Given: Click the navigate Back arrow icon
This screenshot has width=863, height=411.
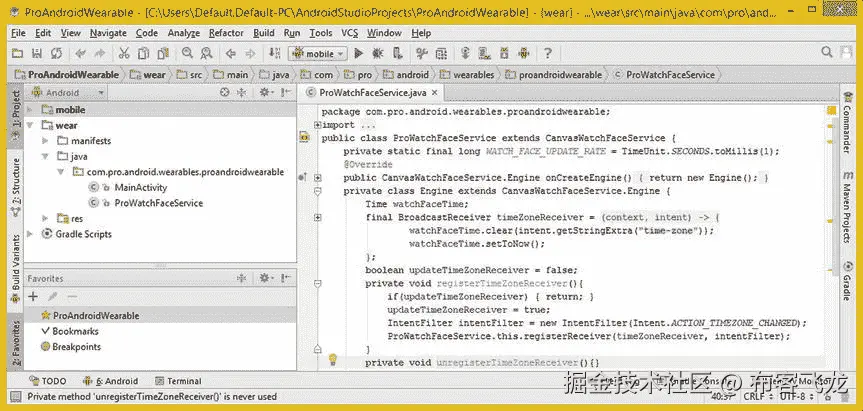Looking at the screenshot, I should point(231,53).
